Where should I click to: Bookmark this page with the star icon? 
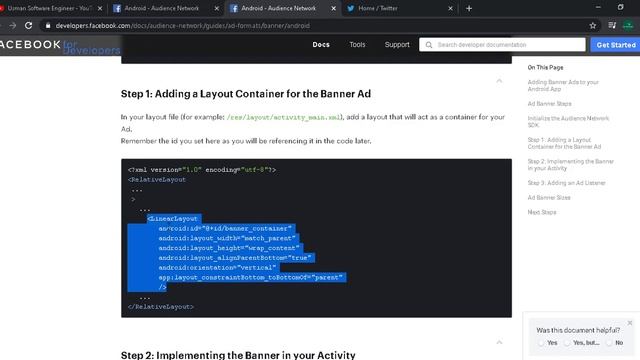coord(593,25)
